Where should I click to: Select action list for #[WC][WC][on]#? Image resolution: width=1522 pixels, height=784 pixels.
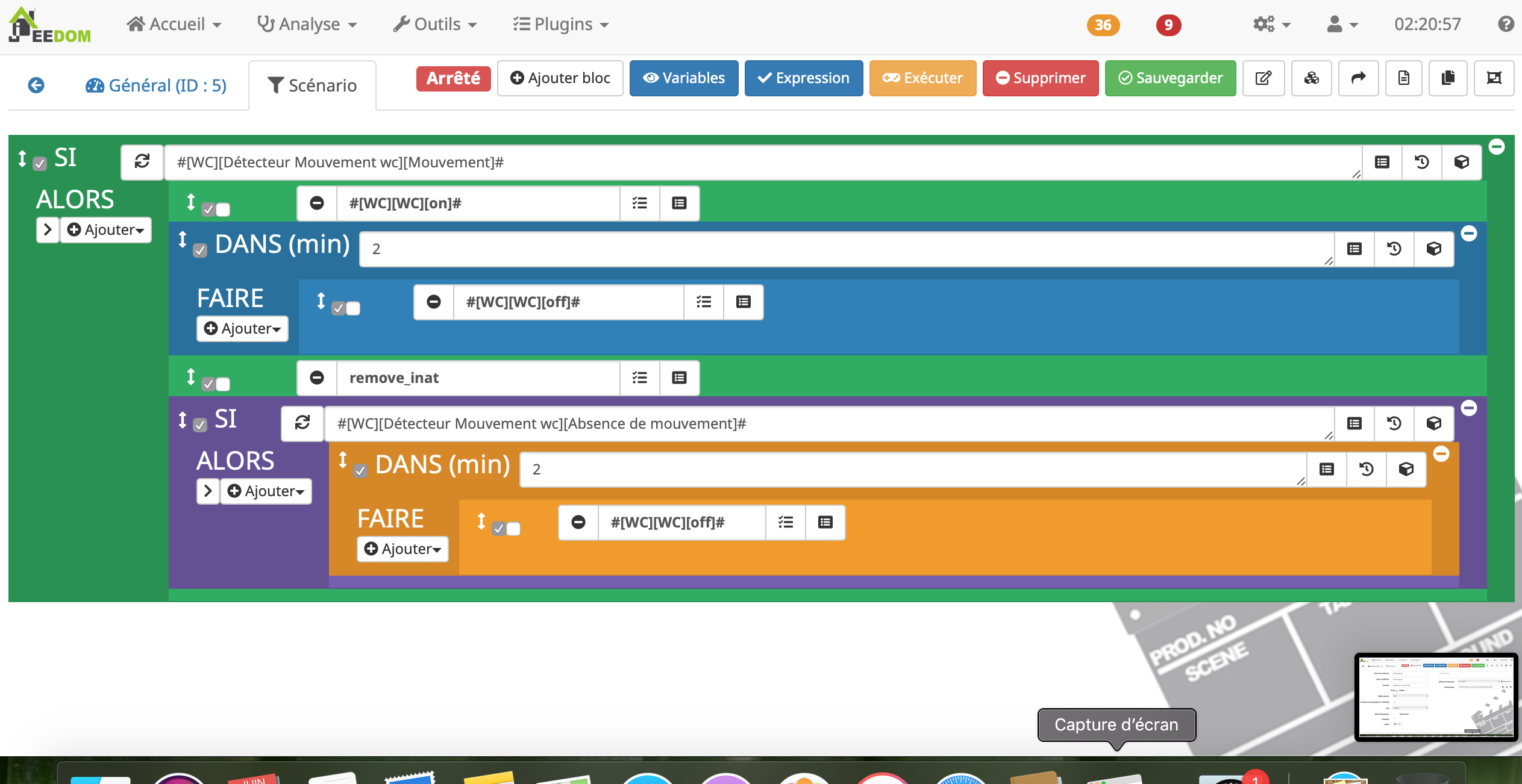(x=640, y=204)
